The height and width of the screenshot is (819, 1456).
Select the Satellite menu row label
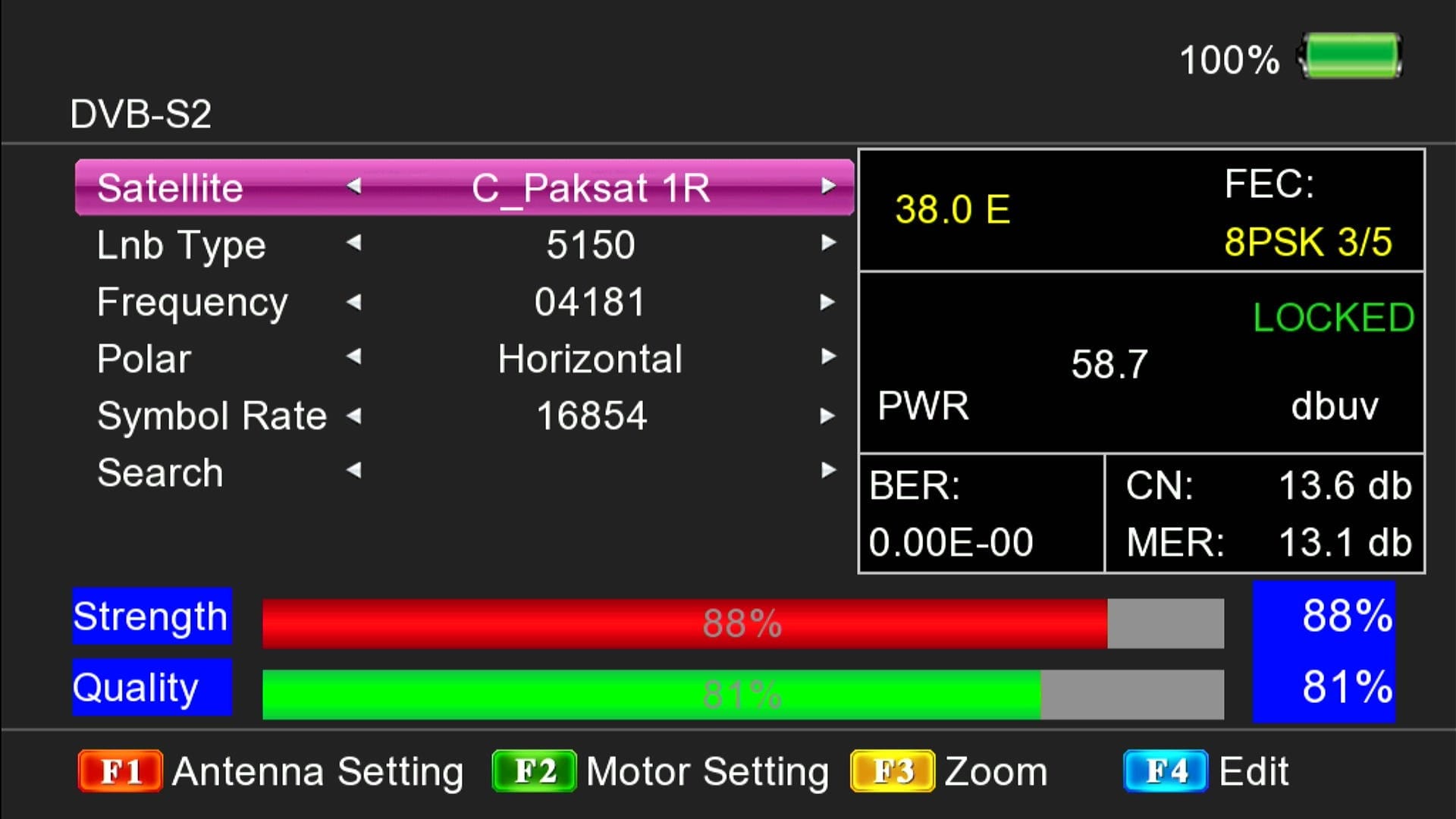point(170,187)
